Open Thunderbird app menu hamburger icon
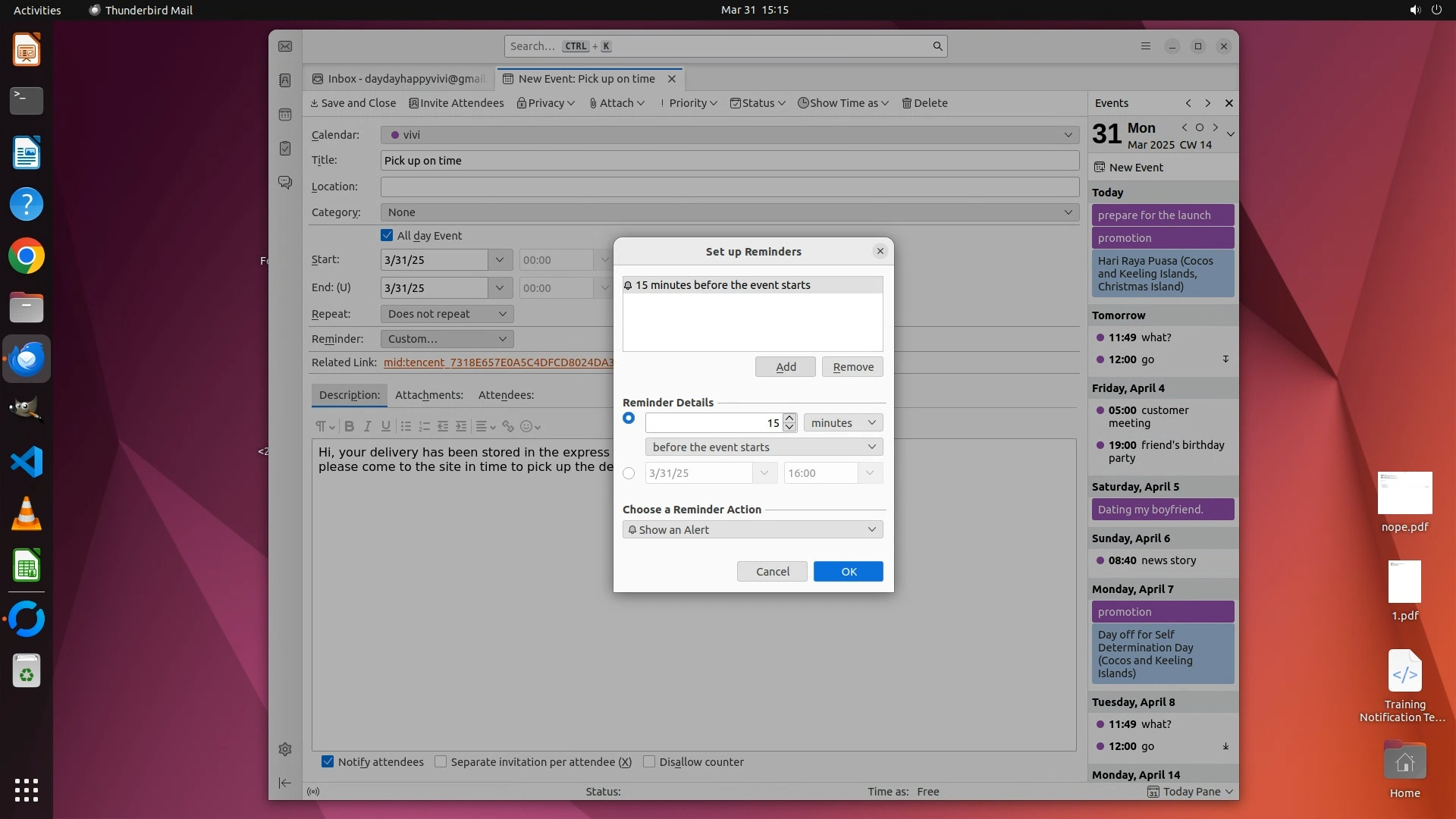The width and height of the screenshot is (1456, 819). (x=1146, y=46)
